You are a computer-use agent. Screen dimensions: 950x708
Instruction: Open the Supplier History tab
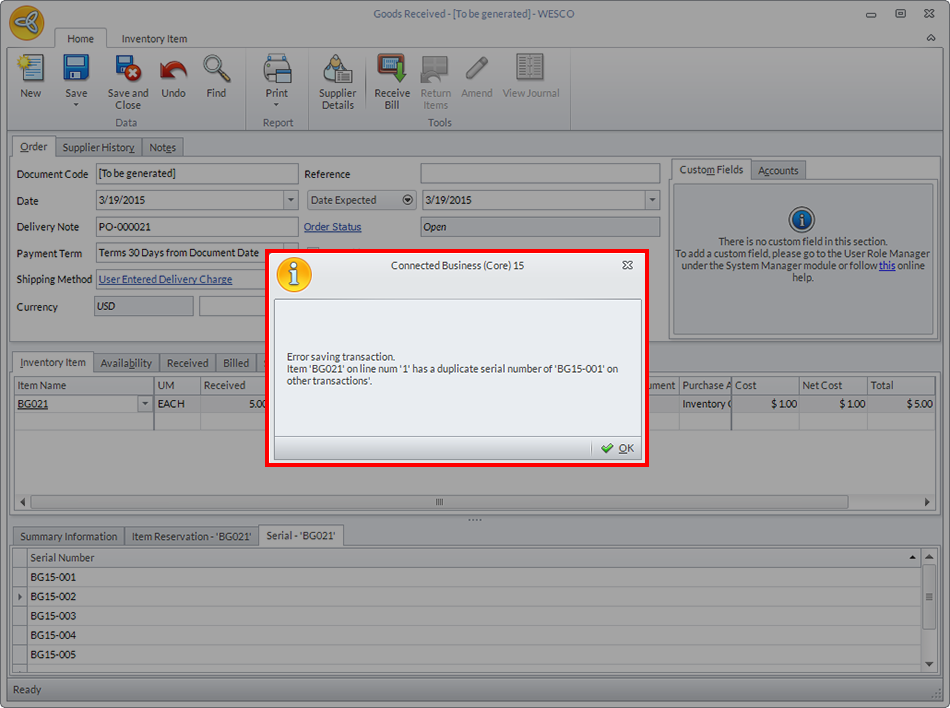pos(98,147)
